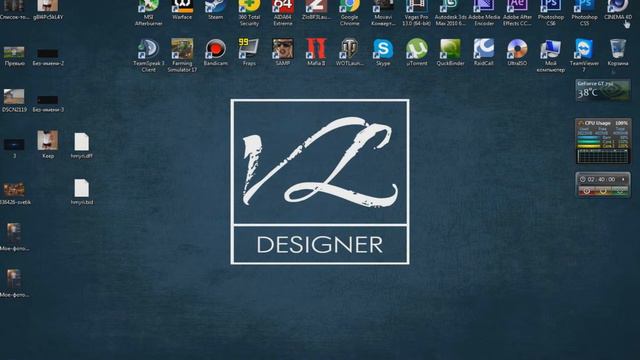Click the green button on timer gadget
The image size is (640, 360).
tap(620, 191)
